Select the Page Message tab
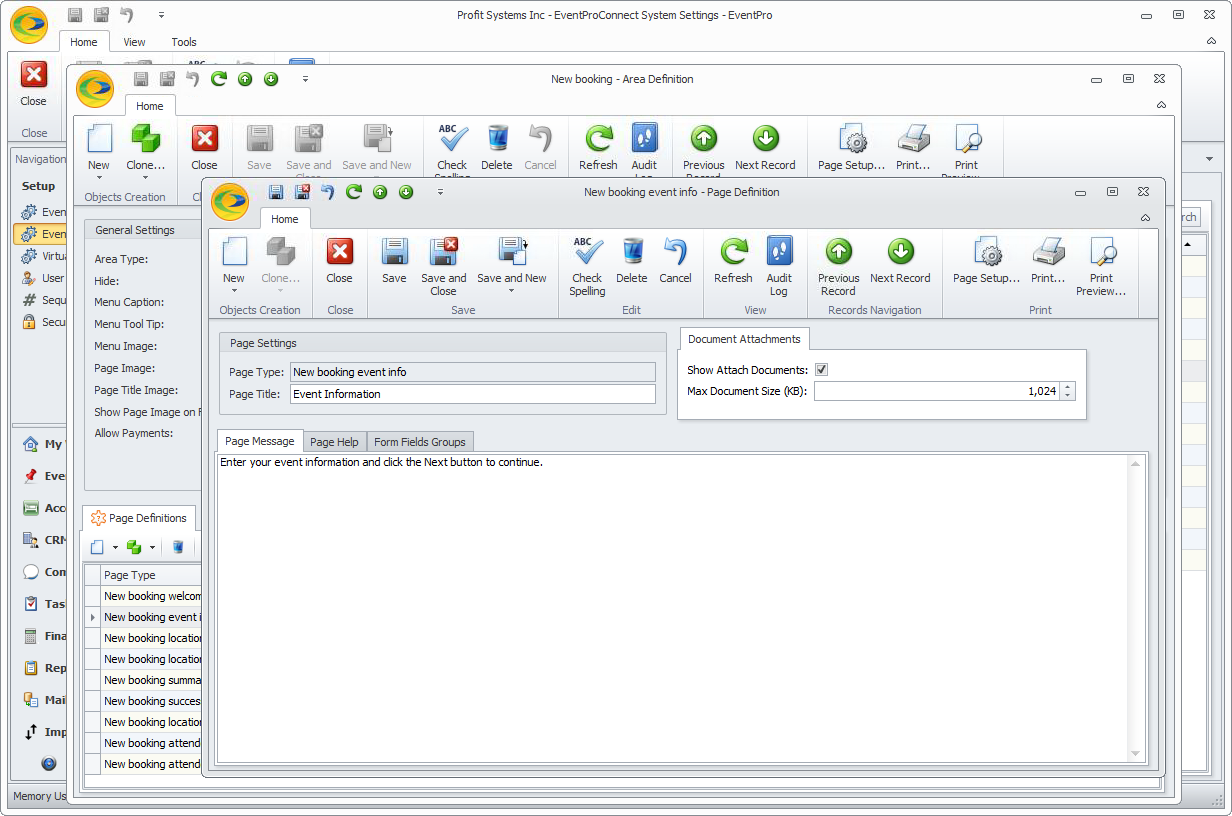The width and height of the screenshot is (1232, 816). click(260, 441)
